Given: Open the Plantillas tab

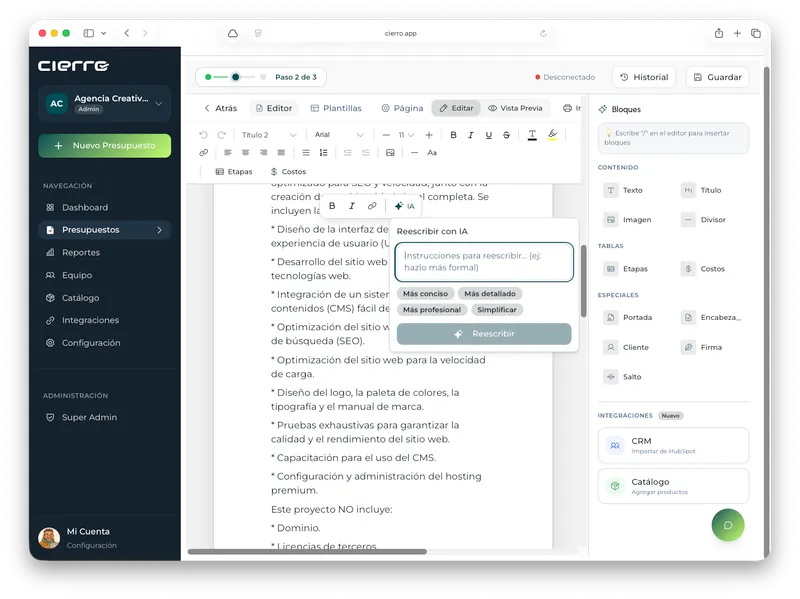Looking at the screenshot, I should [336, 108].
